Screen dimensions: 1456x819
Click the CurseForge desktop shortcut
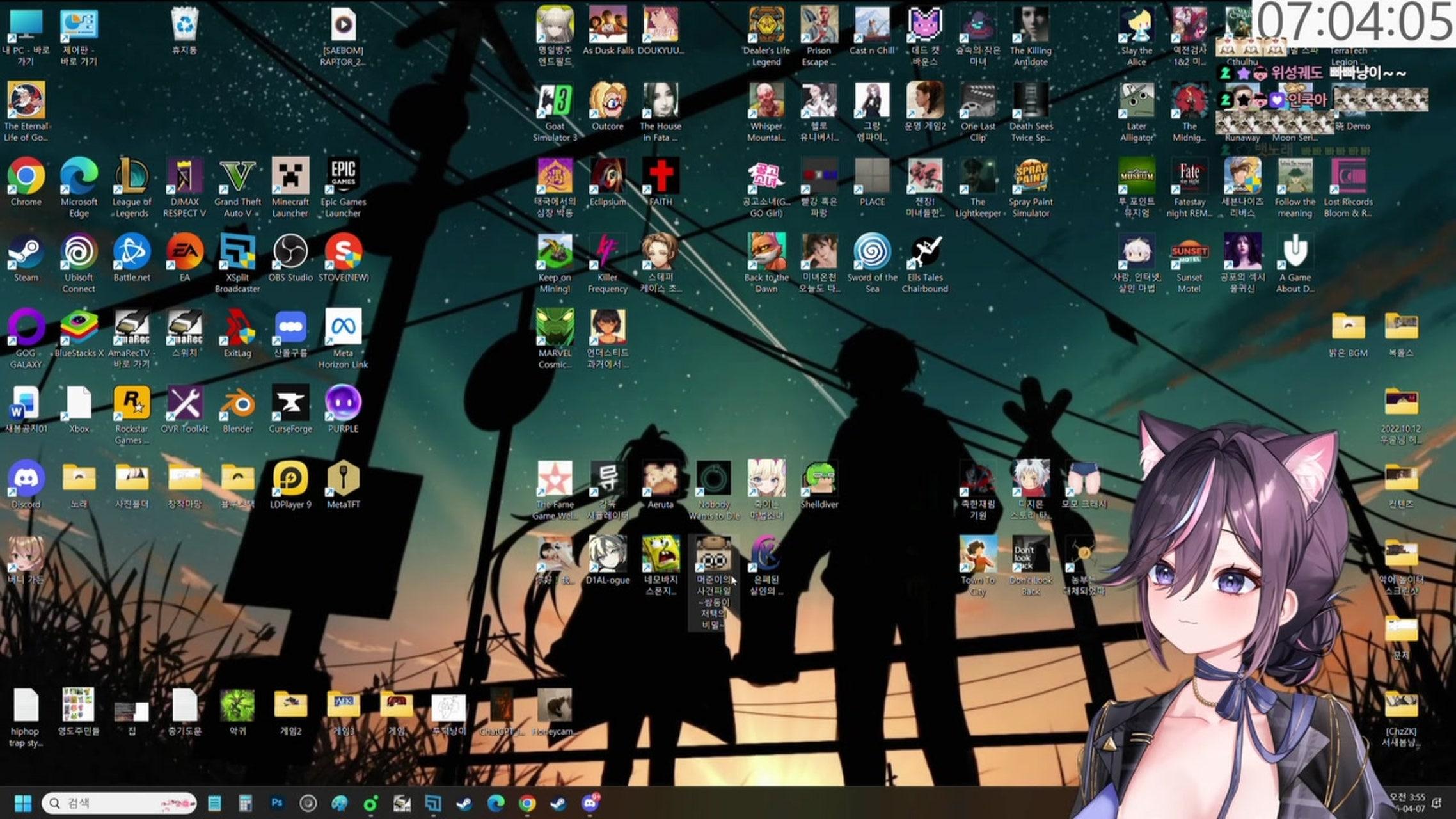290,404
